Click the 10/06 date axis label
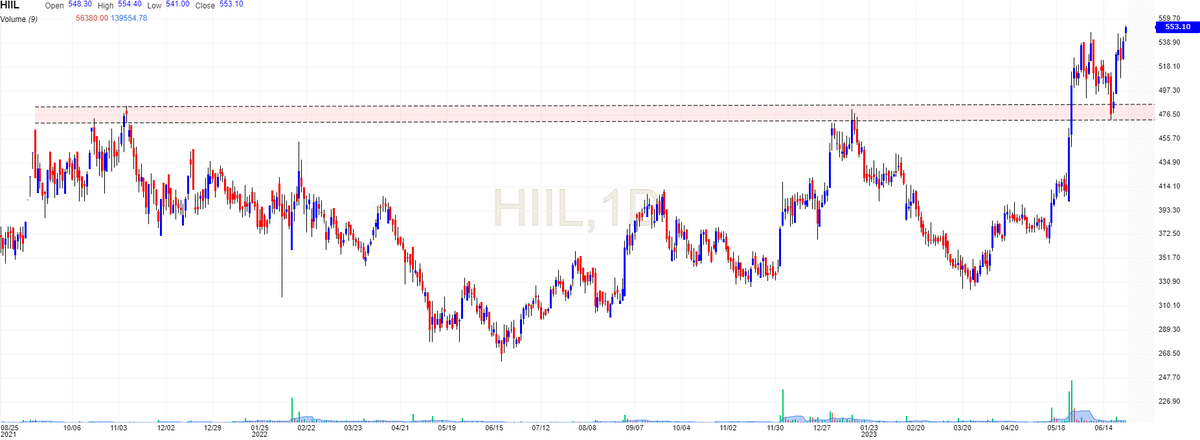 [x=72, y=427]
